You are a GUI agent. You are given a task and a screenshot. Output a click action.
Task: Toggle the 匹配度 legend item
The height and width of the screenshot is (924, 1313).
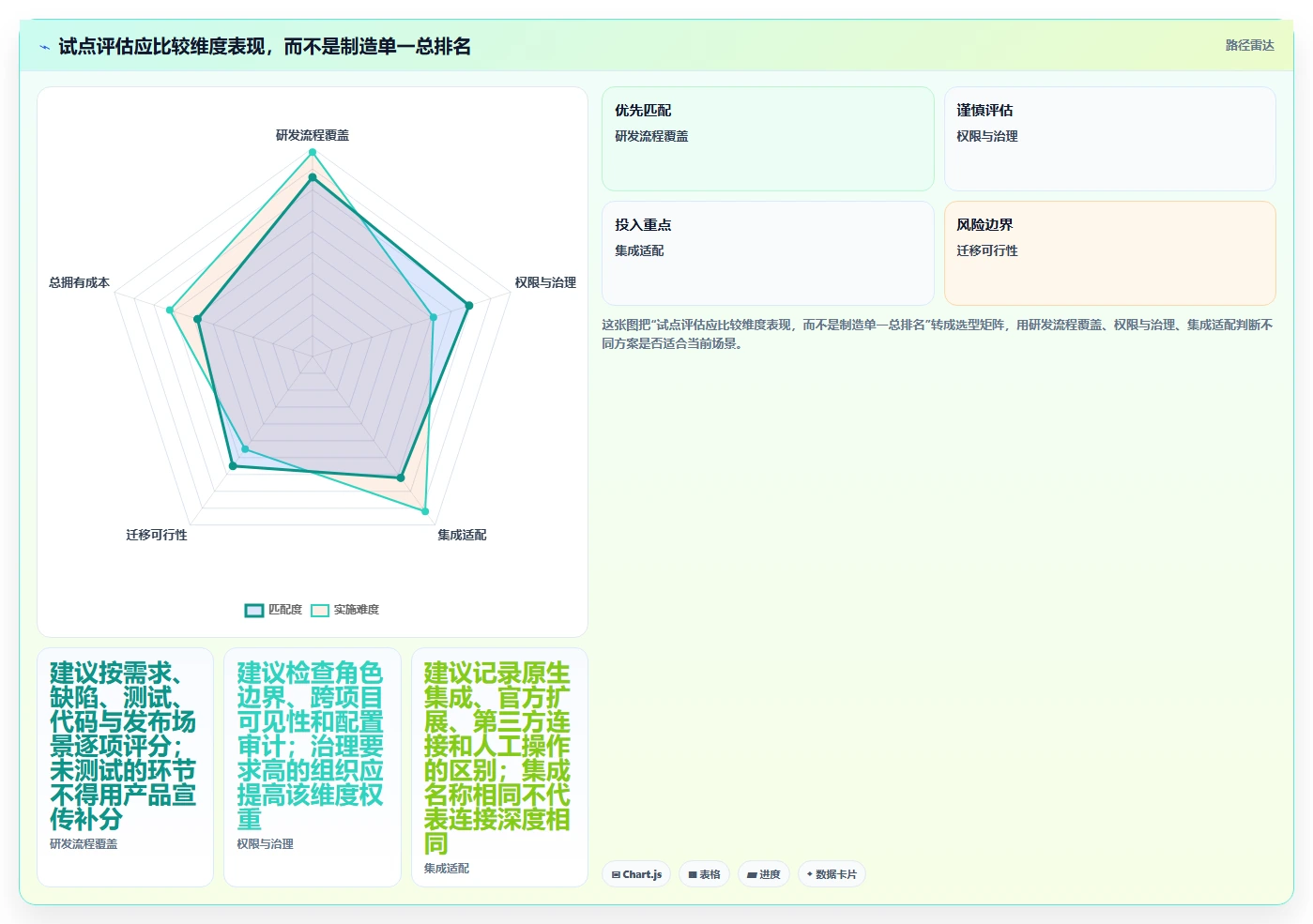click(273, 610)
